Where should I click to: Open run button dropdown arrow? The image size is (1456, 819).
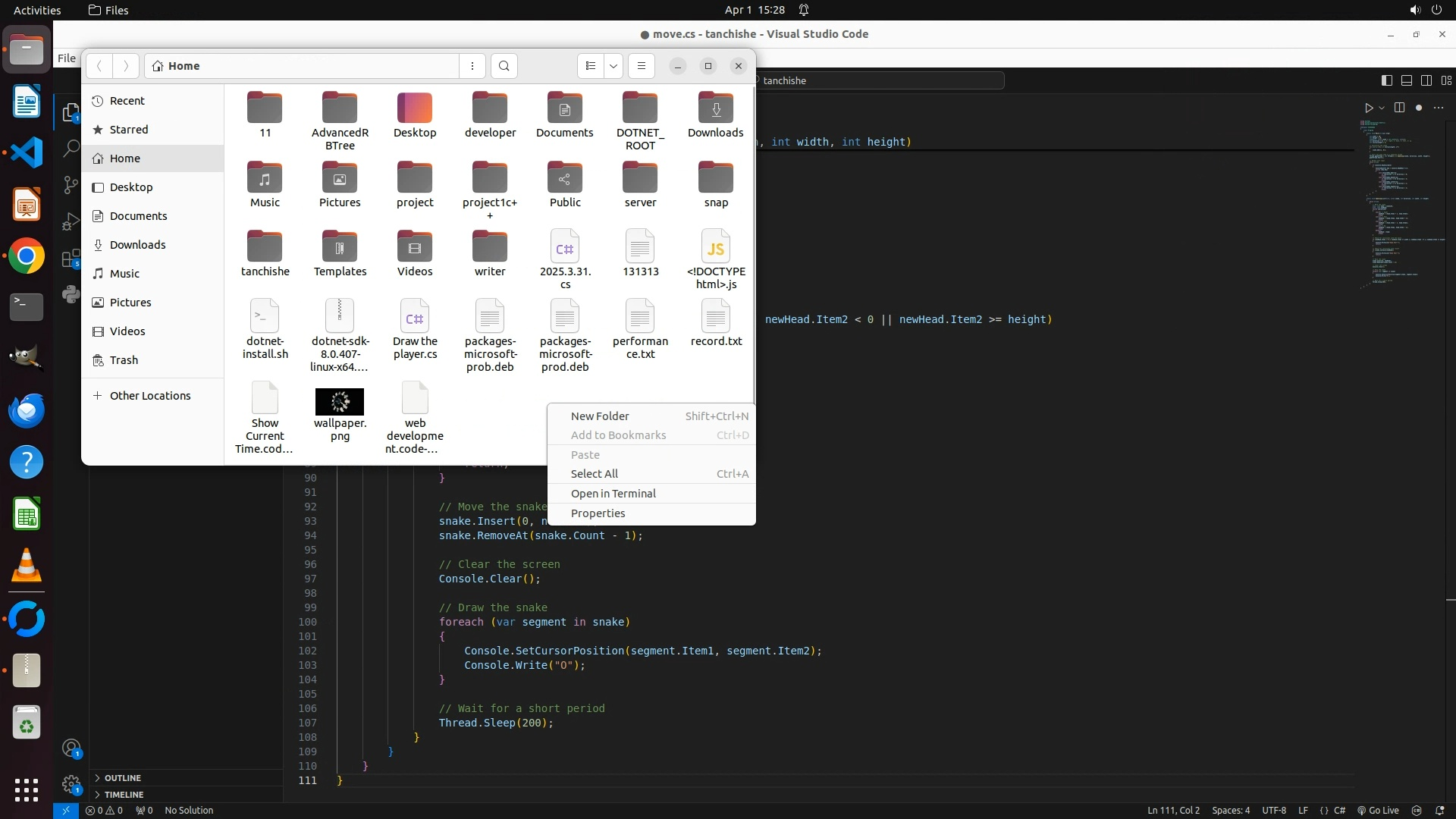click(x=1382, y=108)
